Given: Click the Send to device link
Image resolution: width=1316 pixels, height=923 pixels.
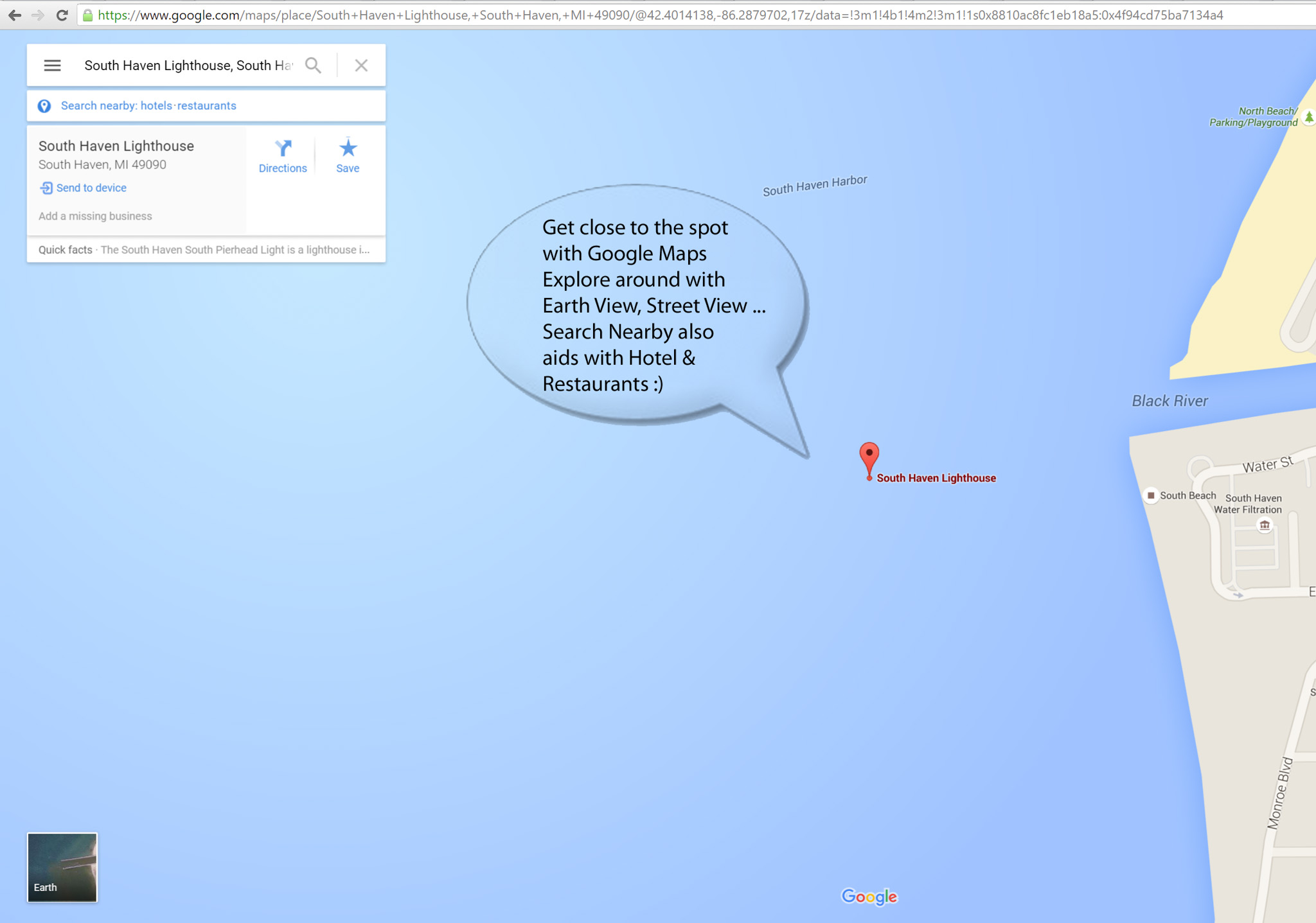Looking at the screenshot, I should tap(91, 188).
